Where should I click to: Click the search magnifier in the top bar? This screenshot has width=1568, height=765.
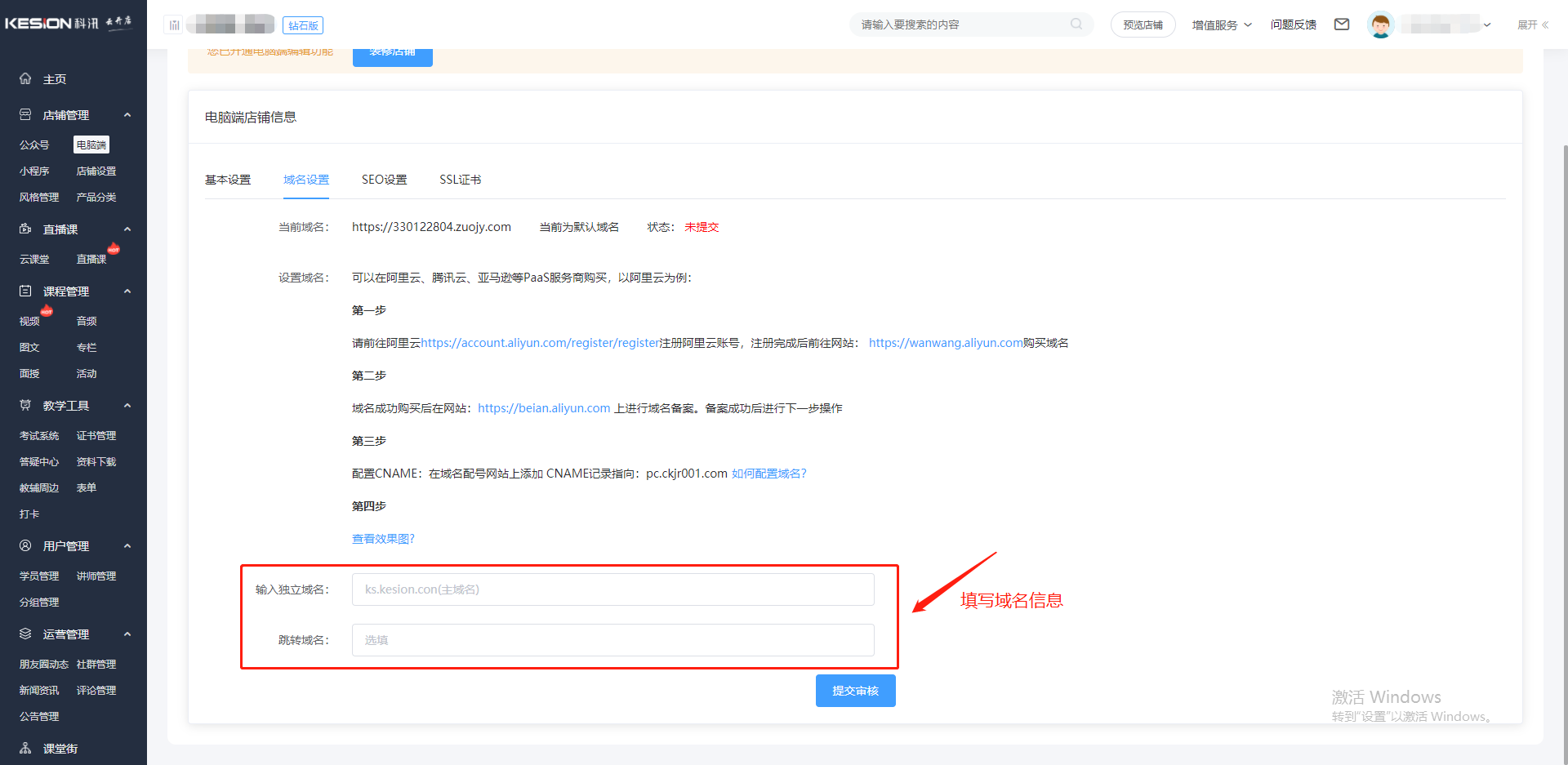[1076, 24]
